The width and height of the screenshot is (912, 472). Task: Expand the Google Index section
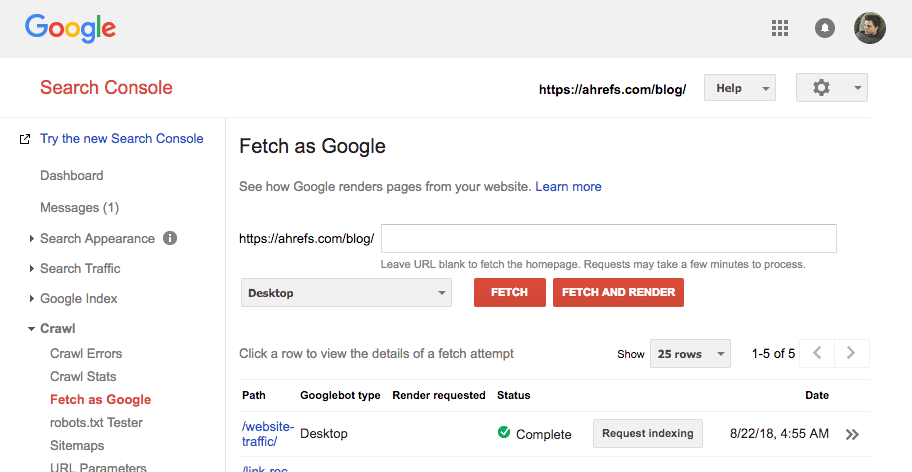(78, 298)
